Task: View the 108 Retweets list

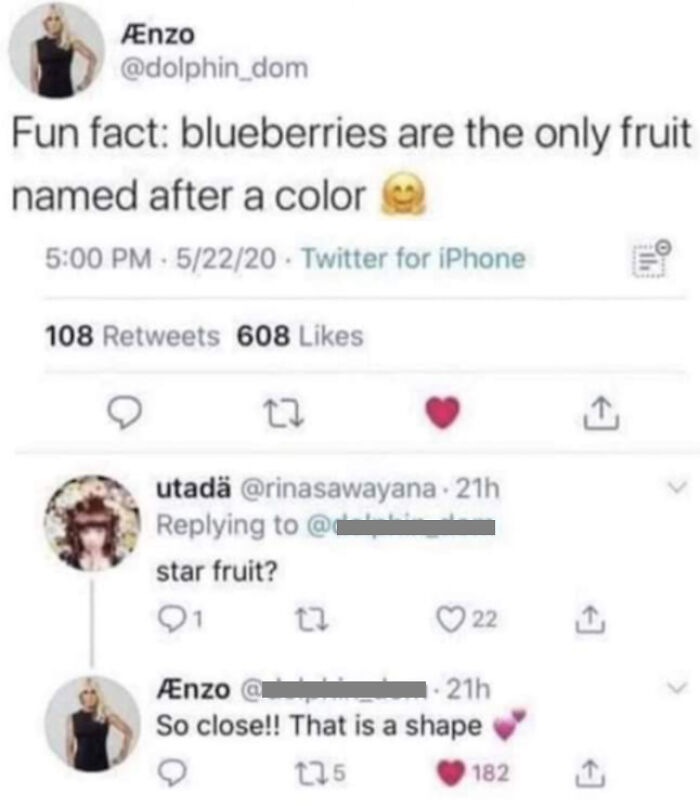Action: pyautogui.click(x=132, y=336)
